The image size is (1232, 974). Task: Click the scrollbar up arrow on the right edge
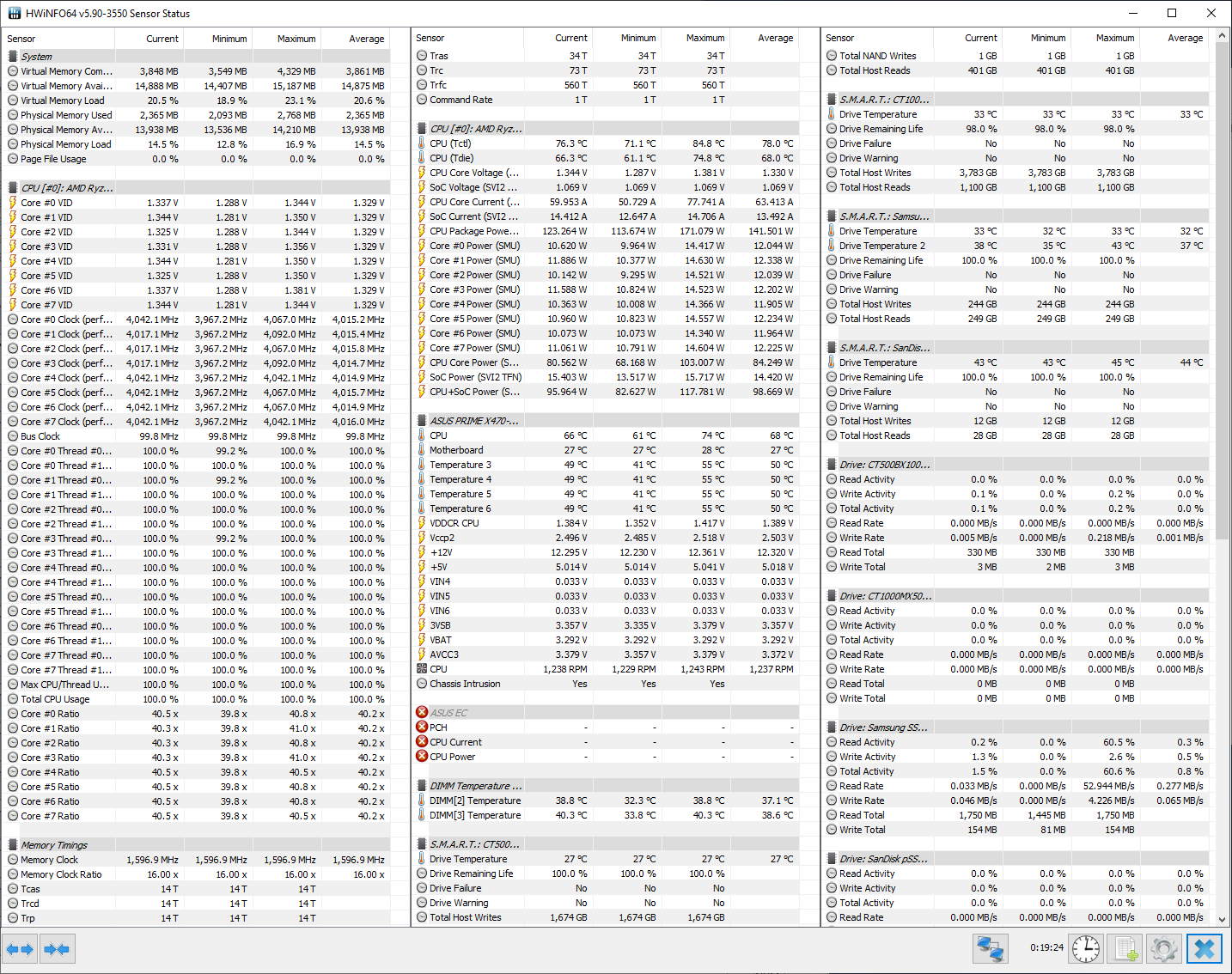(1223, 36)
